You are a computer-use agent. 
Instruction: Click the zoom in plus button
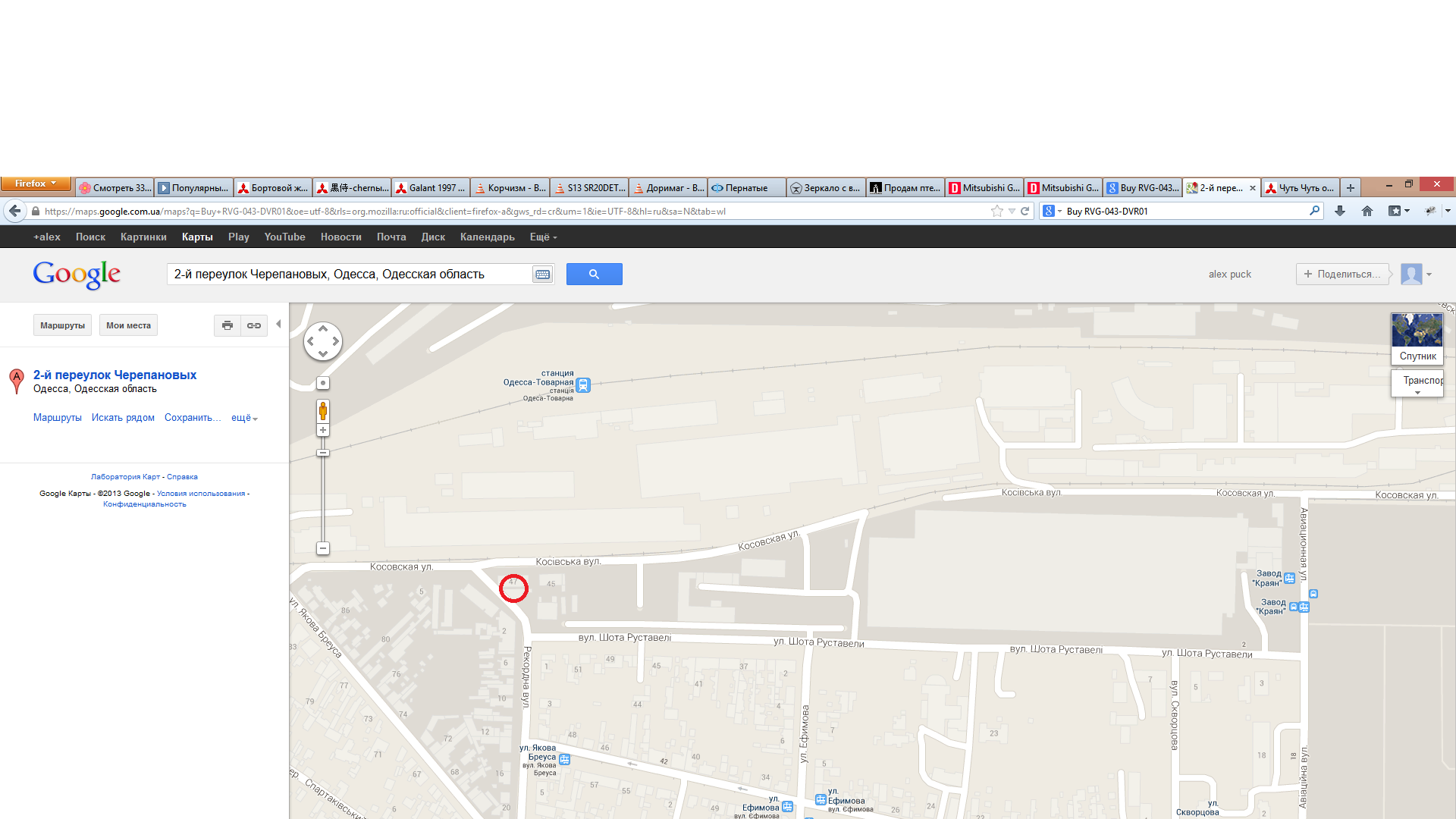pos(323,430)
